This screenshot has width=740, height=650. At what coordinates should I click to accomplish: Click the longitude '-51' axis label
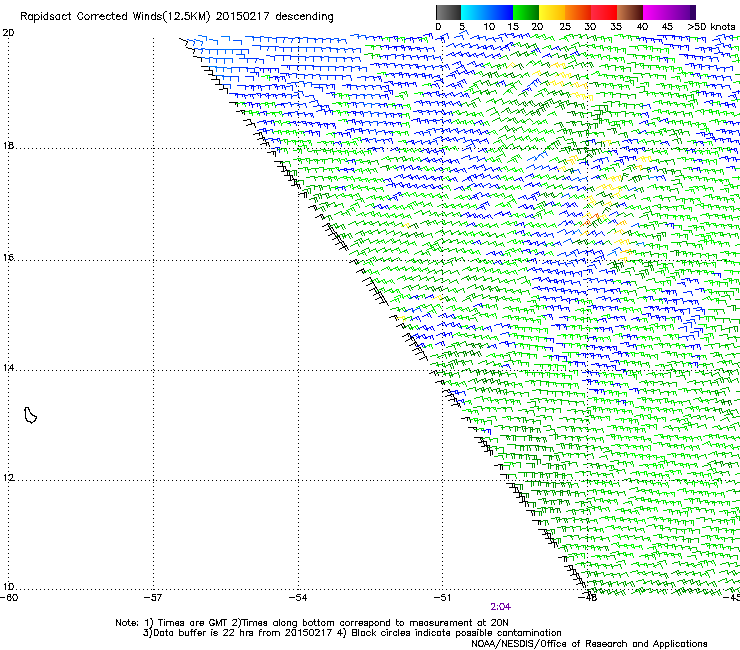pyautogui.click(x=443, y=598)
